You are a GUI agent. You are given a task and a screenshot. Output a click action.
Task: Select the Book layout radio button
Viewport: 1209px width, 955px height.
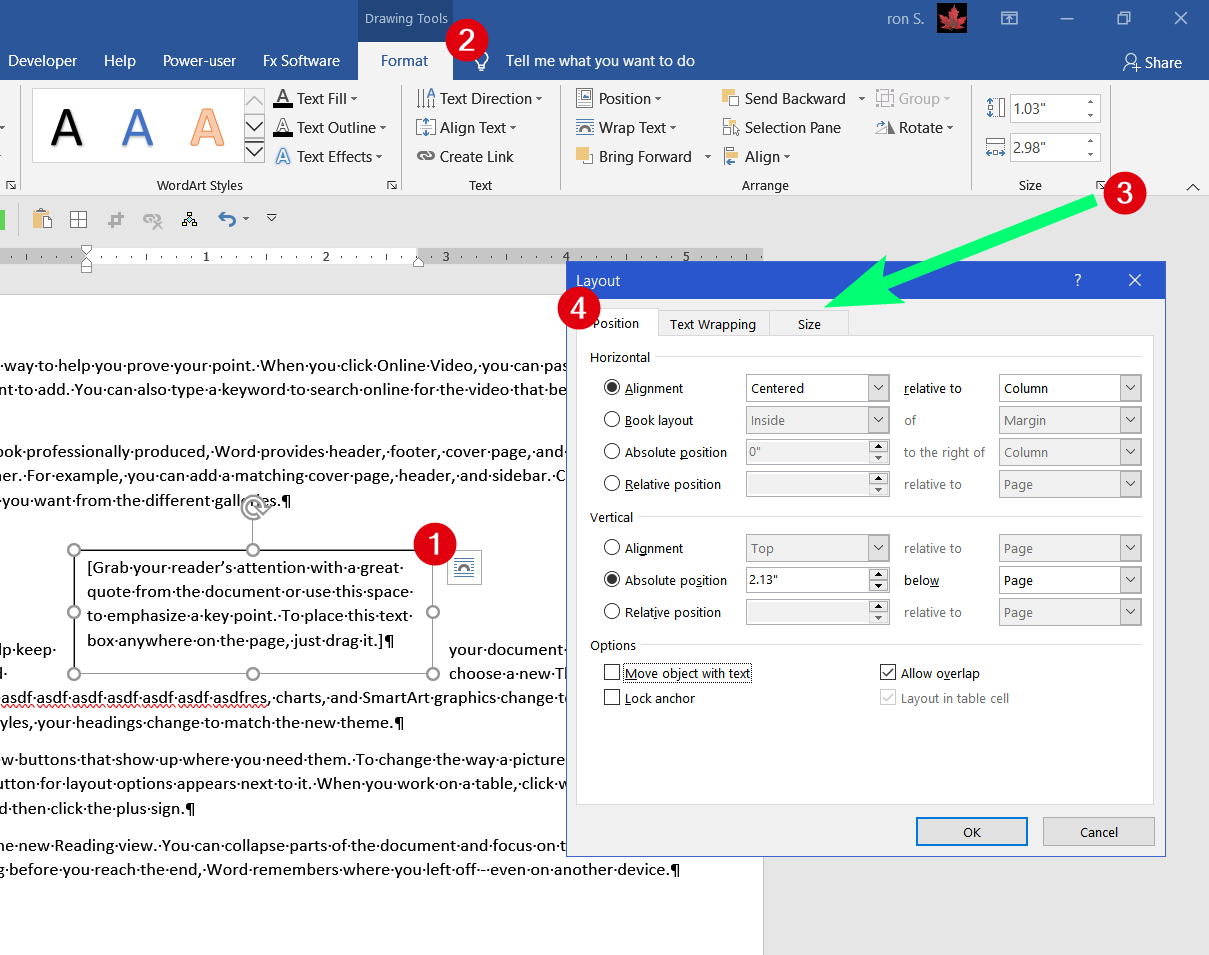(x=612, y=420)
